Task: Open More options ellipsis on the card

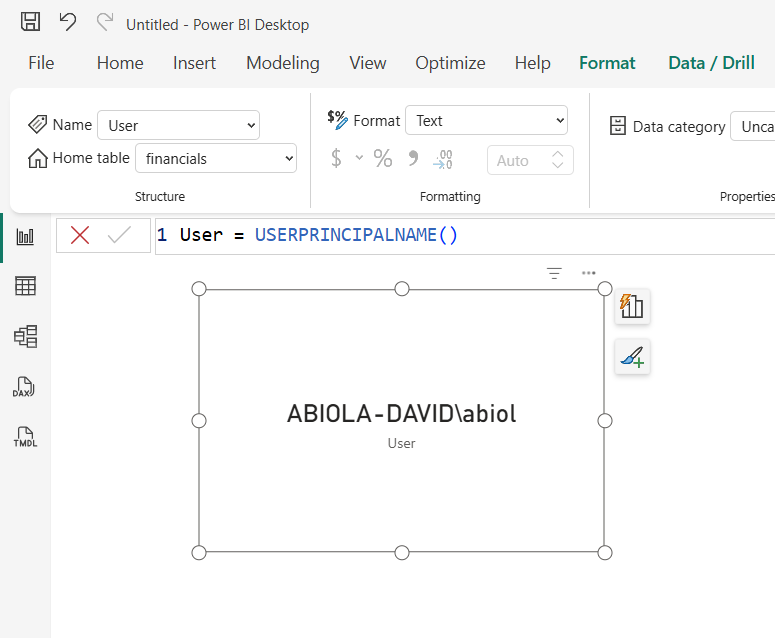Action: 589,273
